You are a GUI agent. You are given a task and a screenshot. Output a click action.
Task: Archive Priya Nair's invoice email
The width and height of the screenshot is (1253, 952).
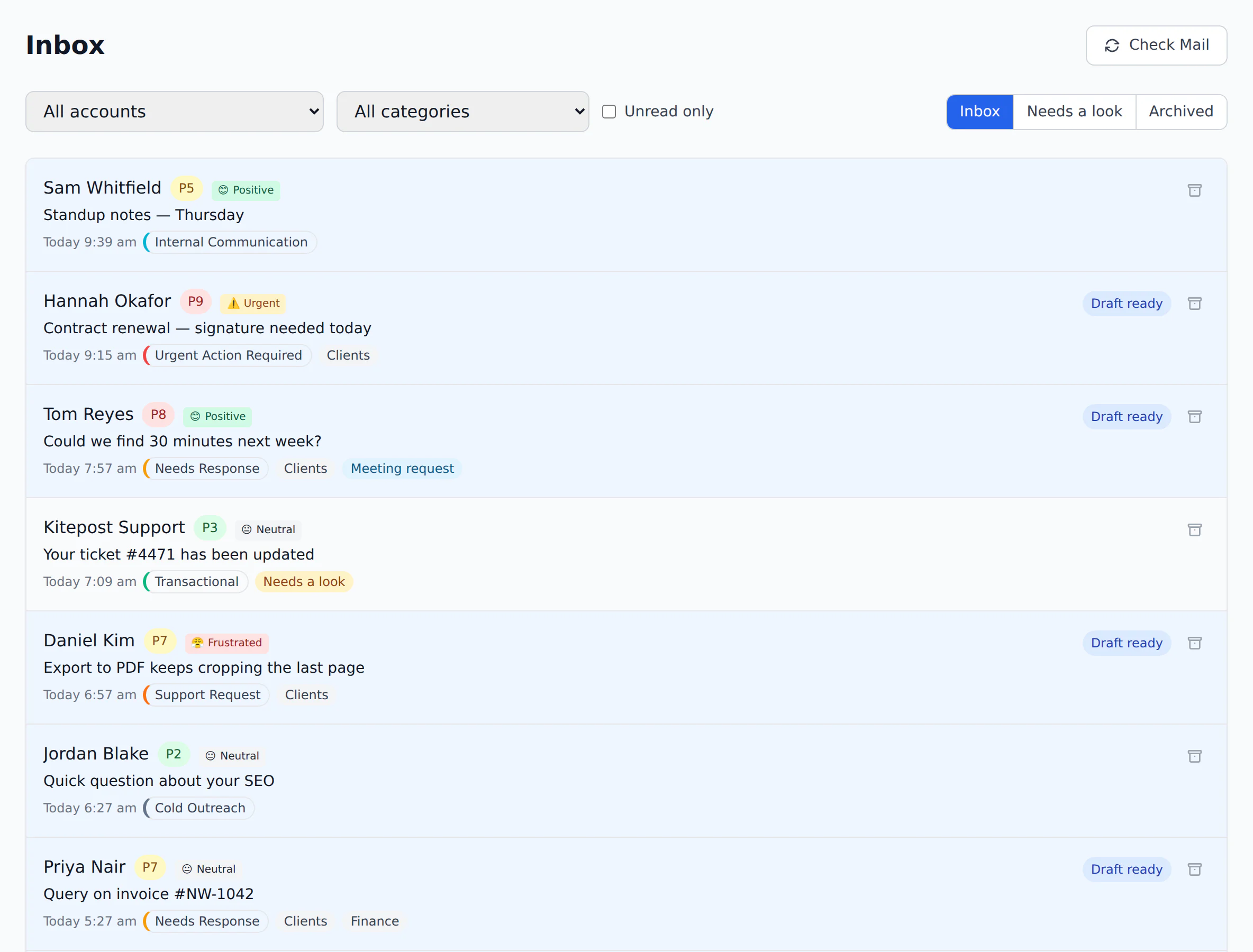[x=1194, y=869]
